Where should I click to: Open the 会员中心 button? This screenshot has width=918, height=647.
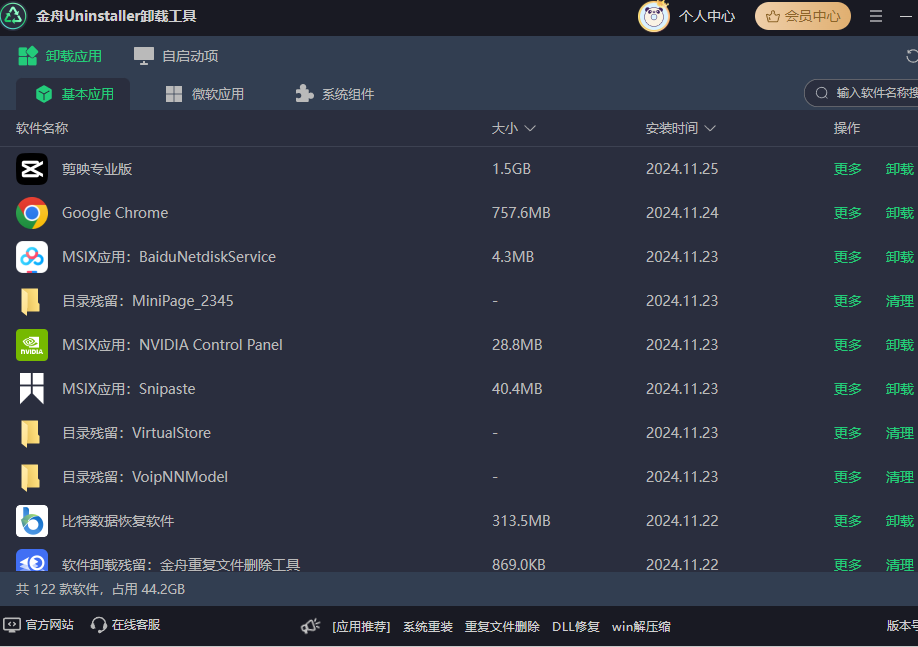[803, 16]
